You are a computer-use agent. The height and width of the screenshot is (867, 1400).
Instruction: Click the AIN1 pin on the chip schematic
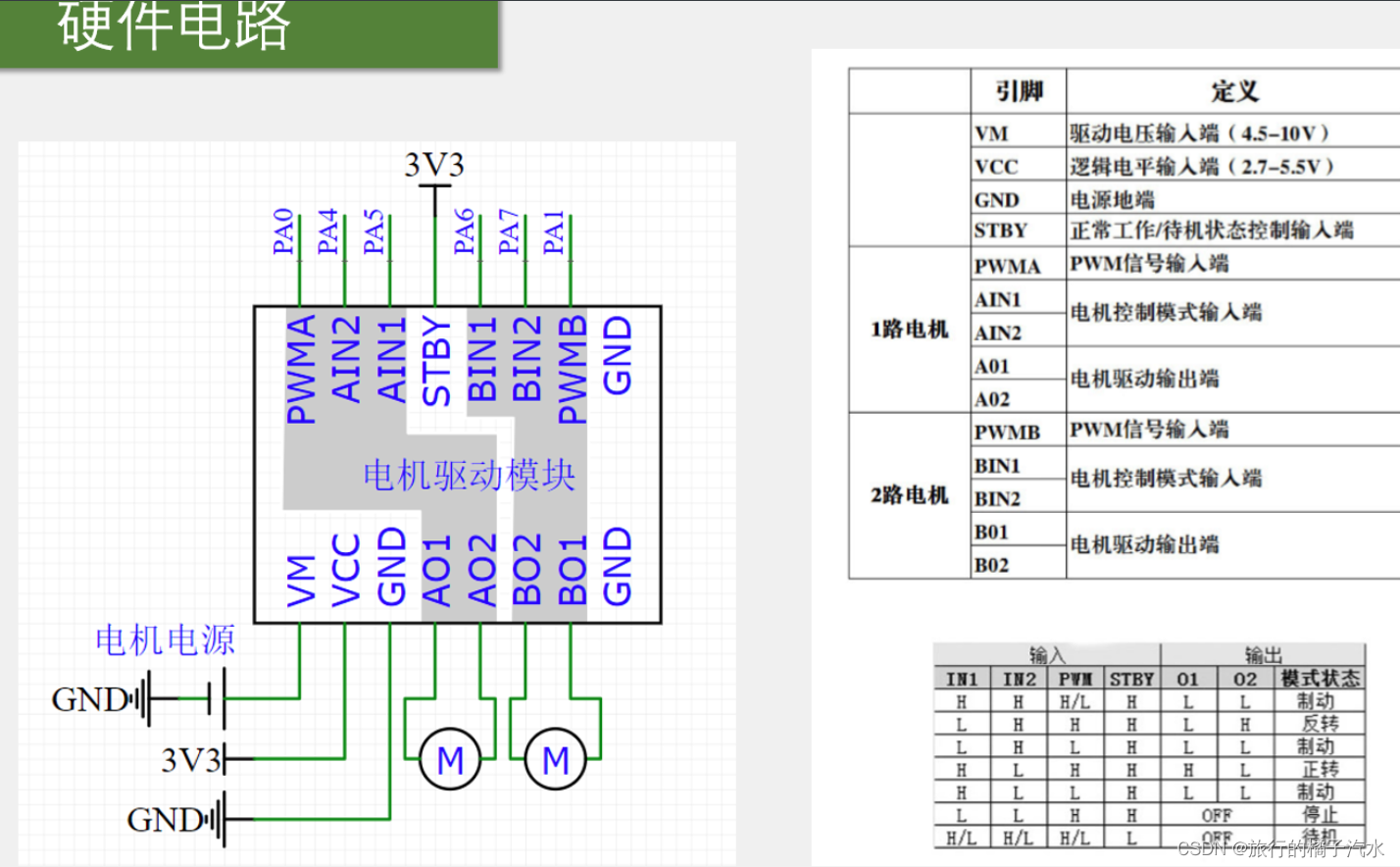tap(390, 359)
